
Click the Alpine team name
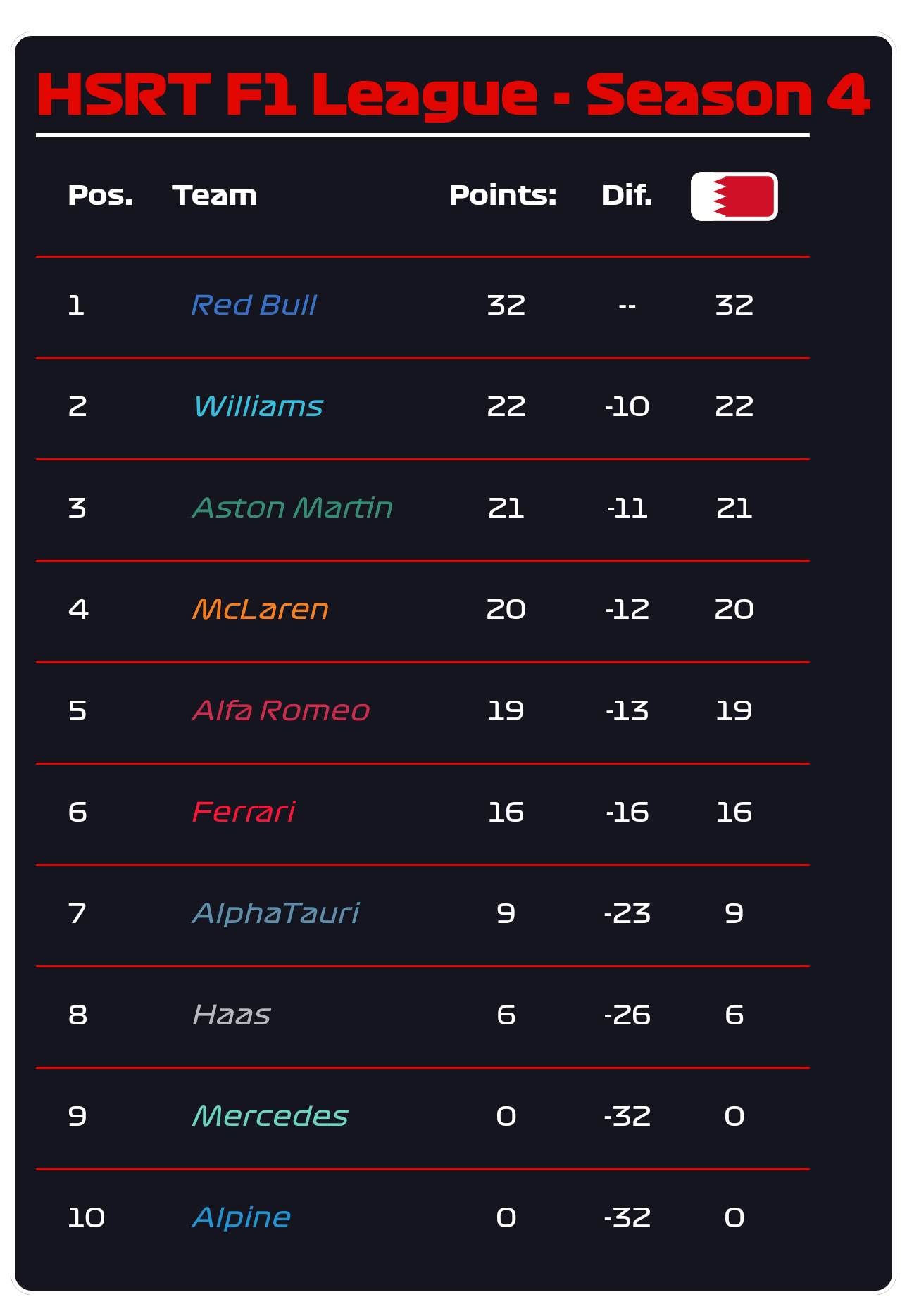(x=242, y=1218)
